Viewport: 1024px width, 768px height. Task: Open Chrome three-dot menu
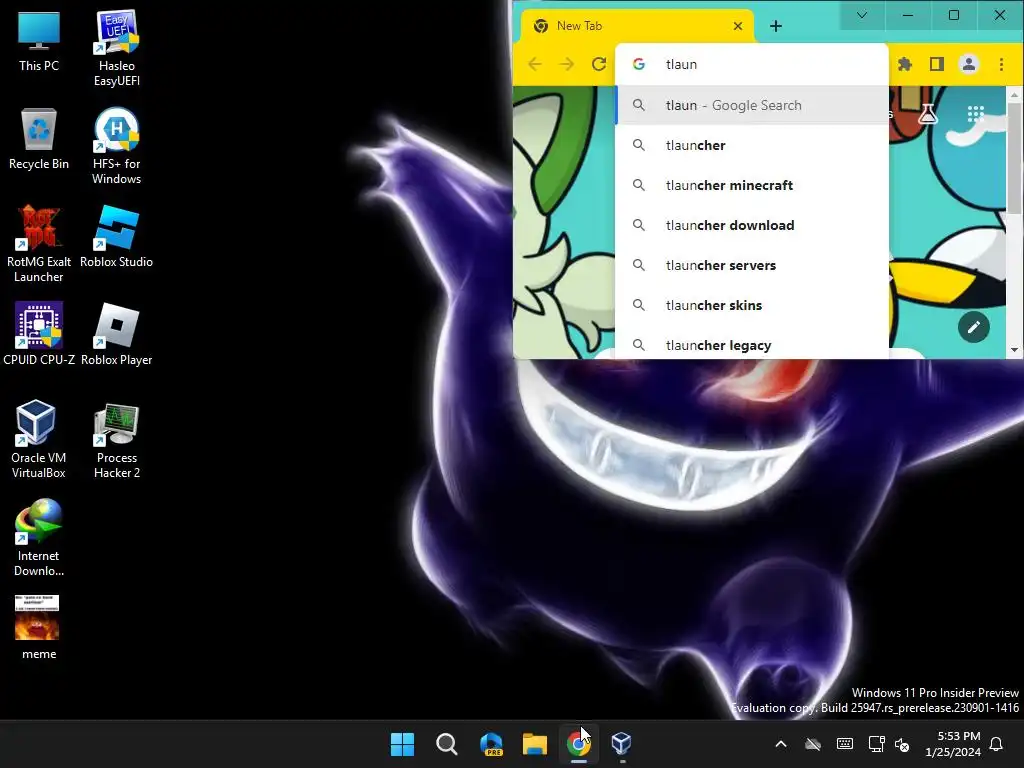1001,64
